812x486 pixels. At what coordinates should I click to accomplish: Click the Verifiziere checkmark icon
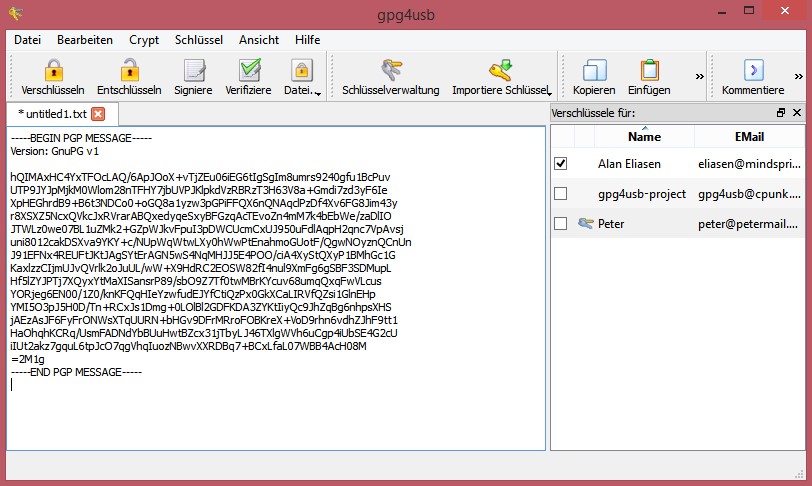(x=248, y=71)
